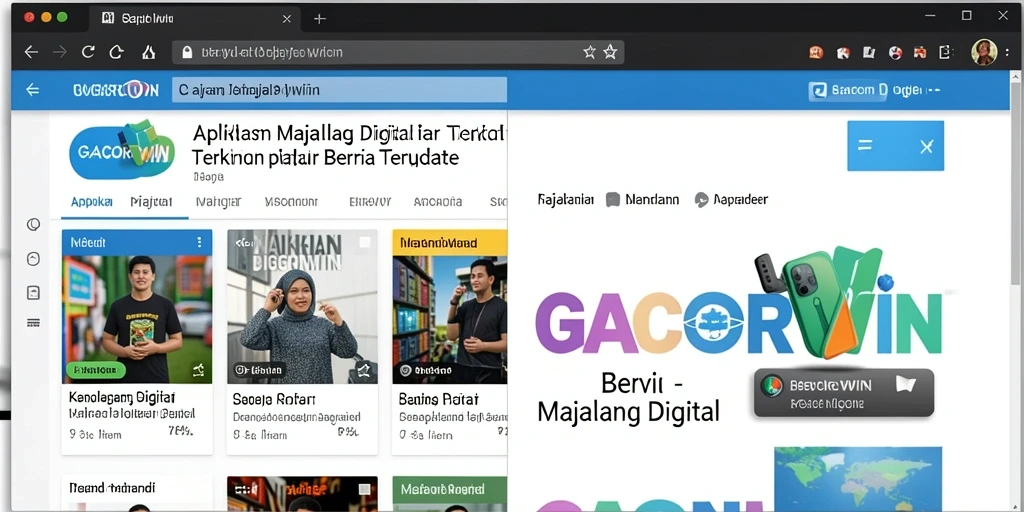Screen dimensions: 1024x512
Task: Click the top circle icon in left sidebar
Action: (x=33, y=225)
